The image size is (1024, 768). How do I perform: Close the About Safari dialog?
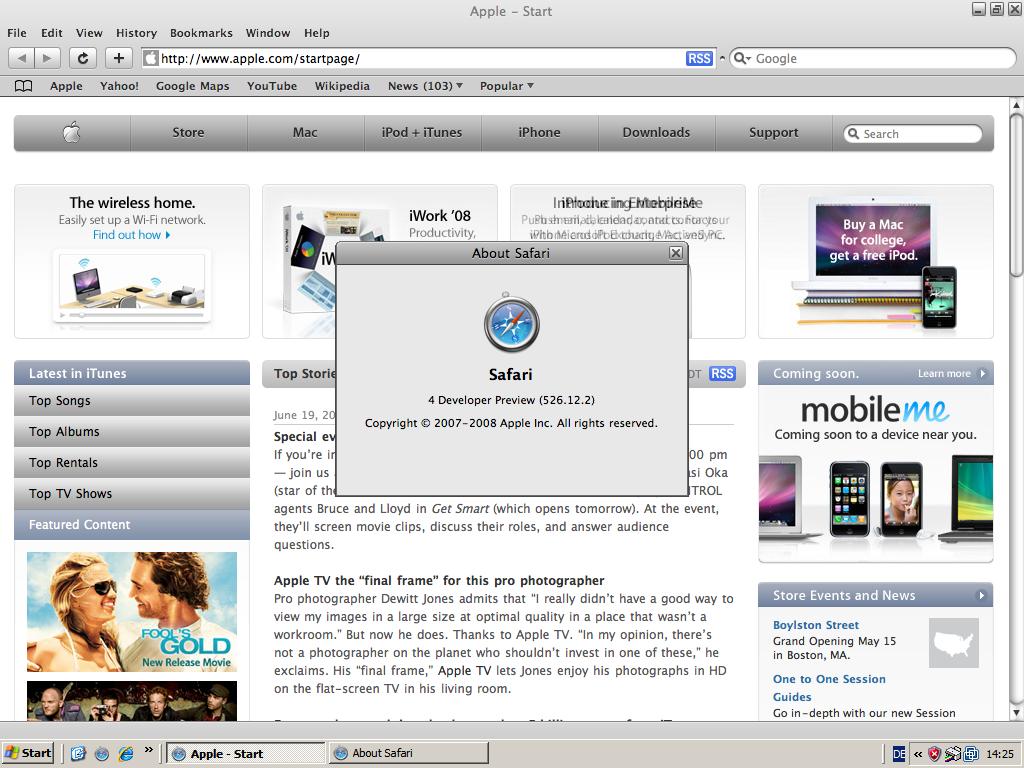coord(676,253)
